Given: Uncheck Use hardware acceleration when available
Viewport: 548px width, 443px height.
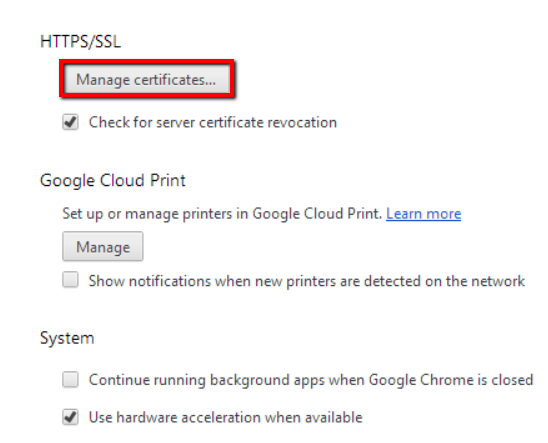Looking at the screenshot, I should pyautogui.click(x=71, y=417).
